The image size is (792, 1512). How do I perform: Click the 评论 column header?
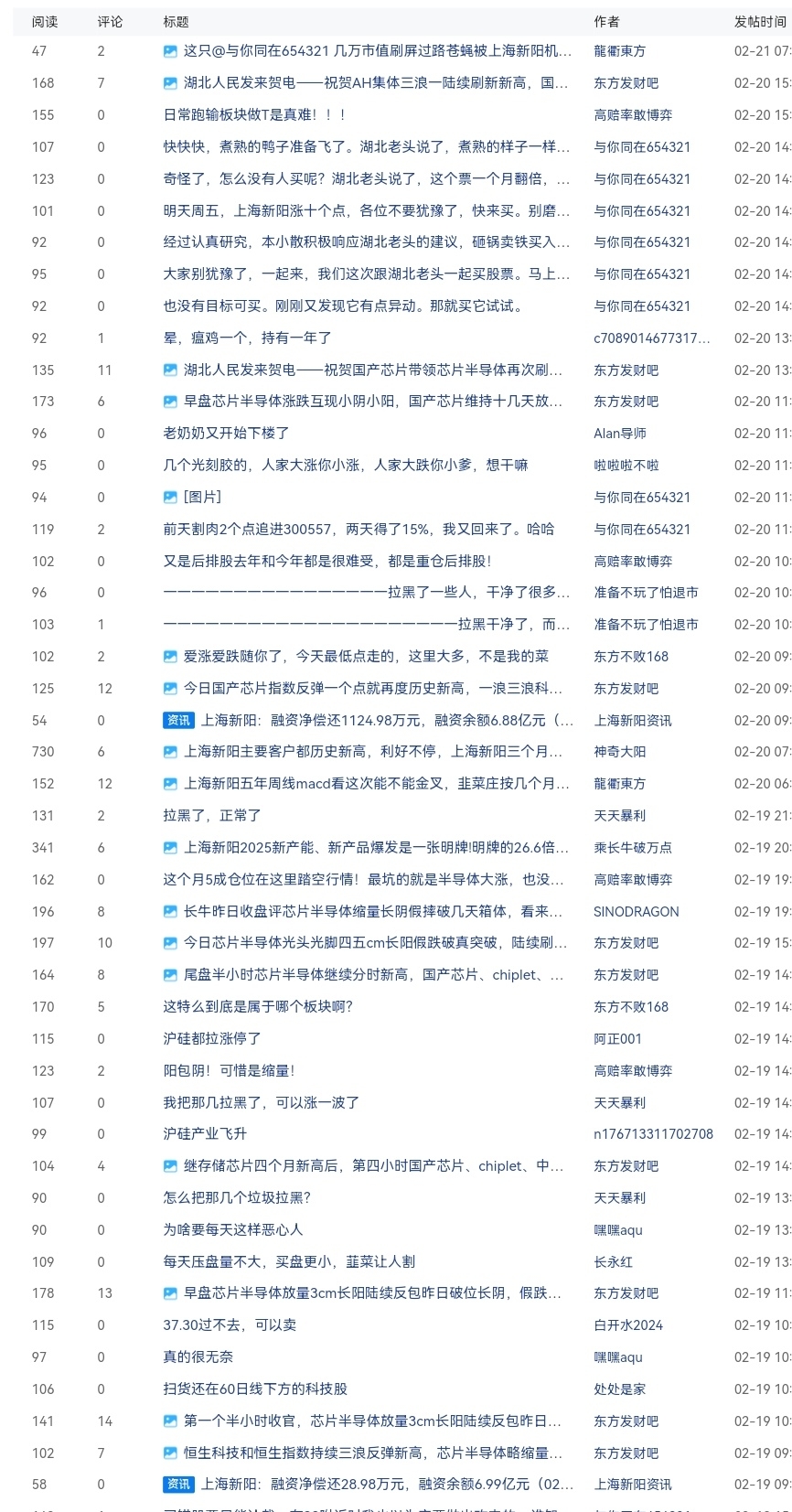(x=111, y=22)
